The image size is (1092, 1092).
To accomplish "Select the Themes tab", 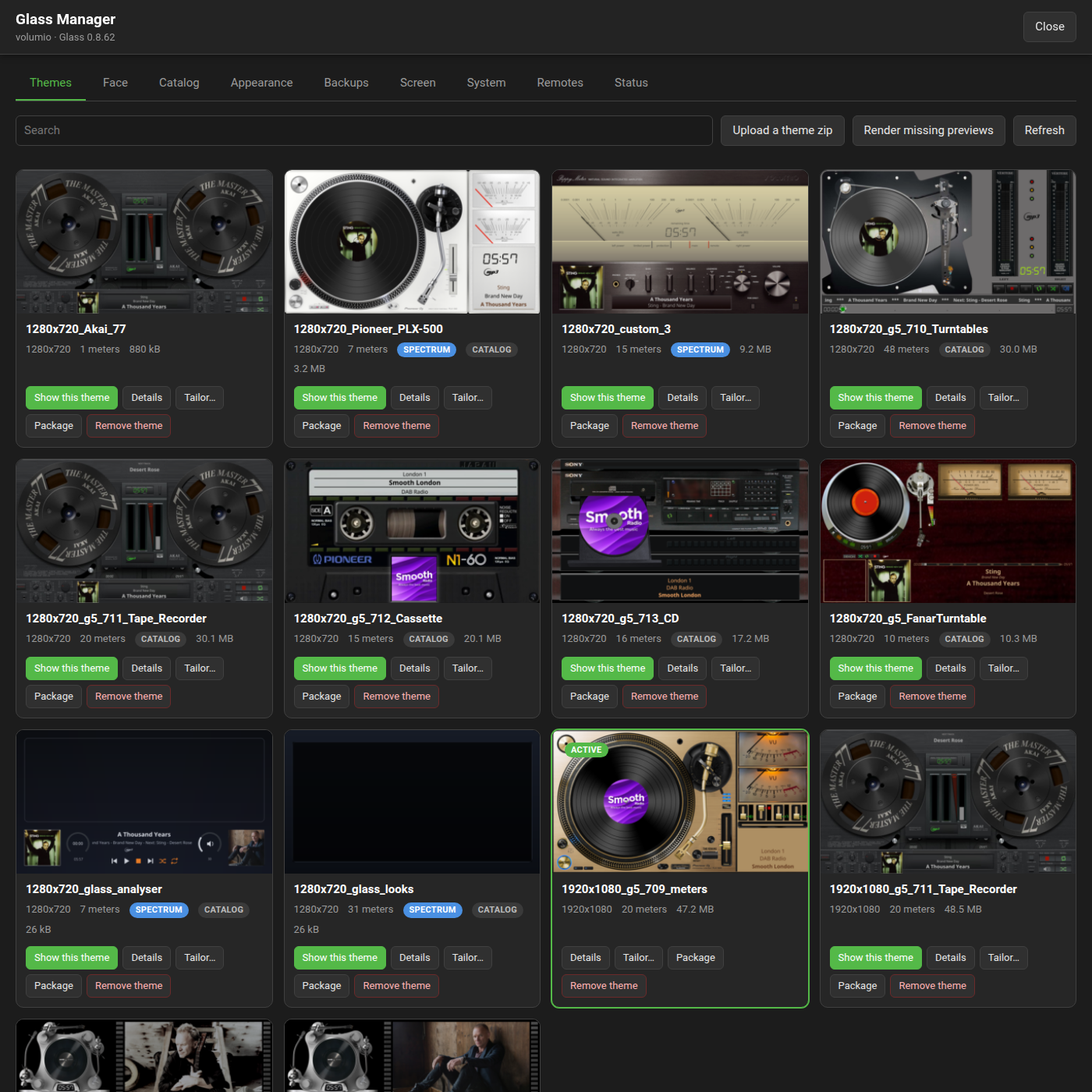I will point(51,83).
